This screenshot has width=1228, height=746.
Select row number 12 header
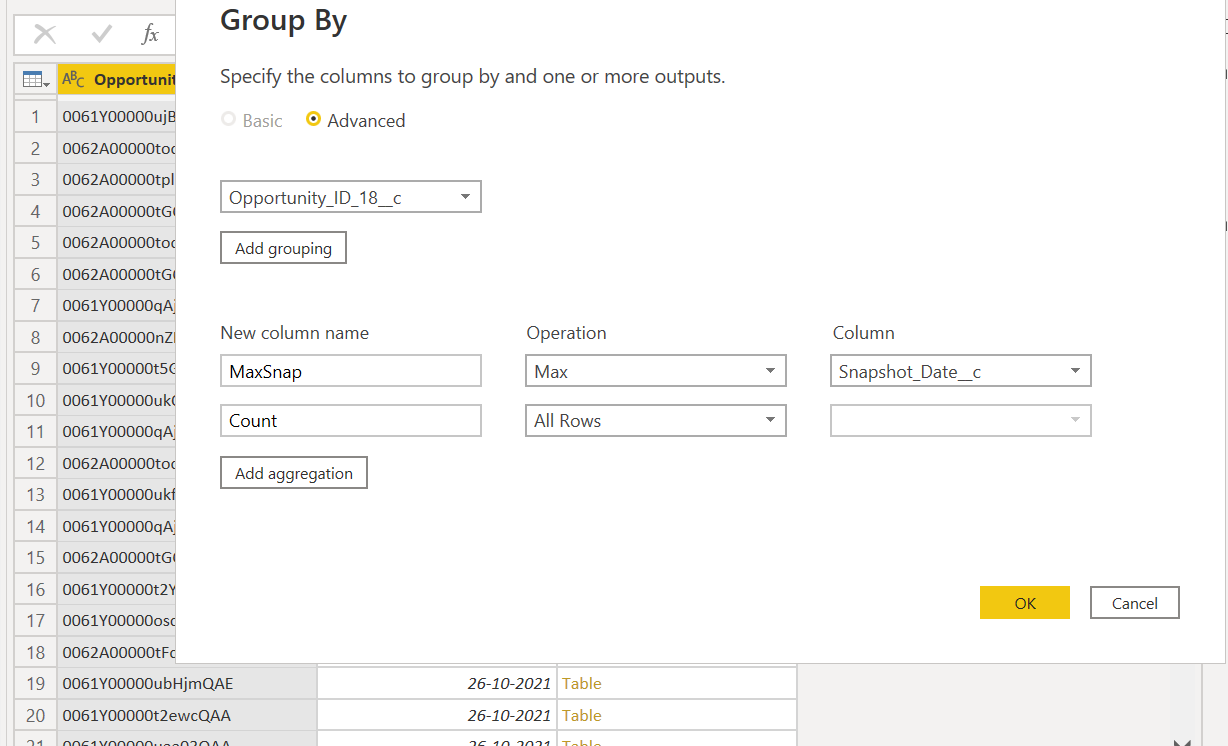click(36, 463)
